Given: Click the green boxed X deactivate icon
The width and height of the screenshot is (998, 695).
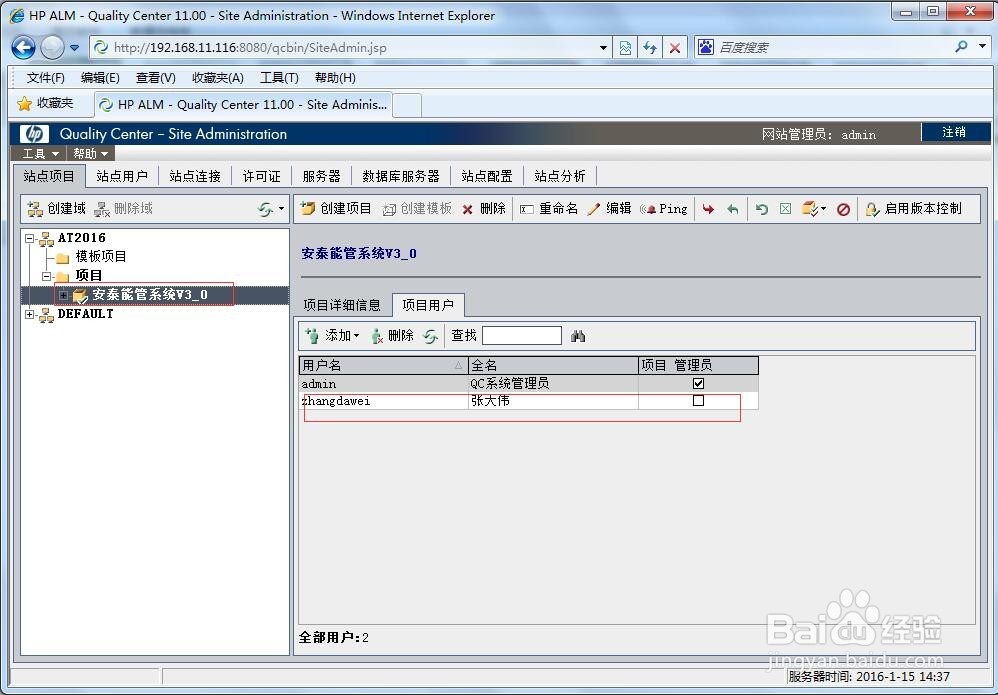Looking at the screenshot, I should pyautogui.click(x=785, y=209).
